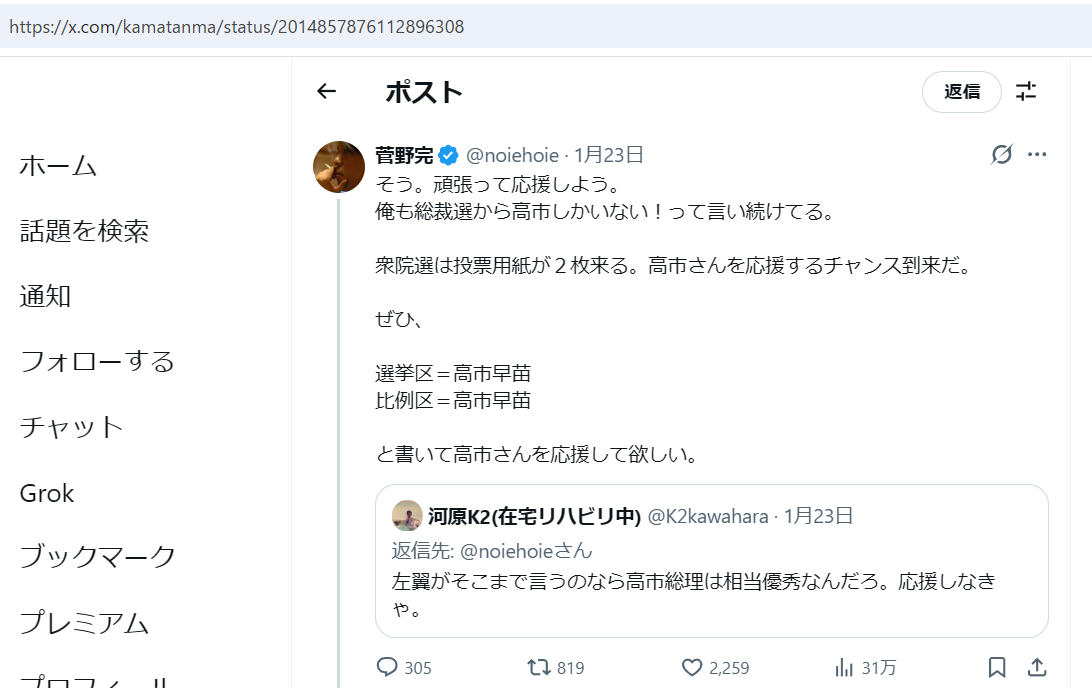The width and height of the screenshot is (1092, 688).
Task: Open the post's three-dot more menu
Action: click(1037, 154)
